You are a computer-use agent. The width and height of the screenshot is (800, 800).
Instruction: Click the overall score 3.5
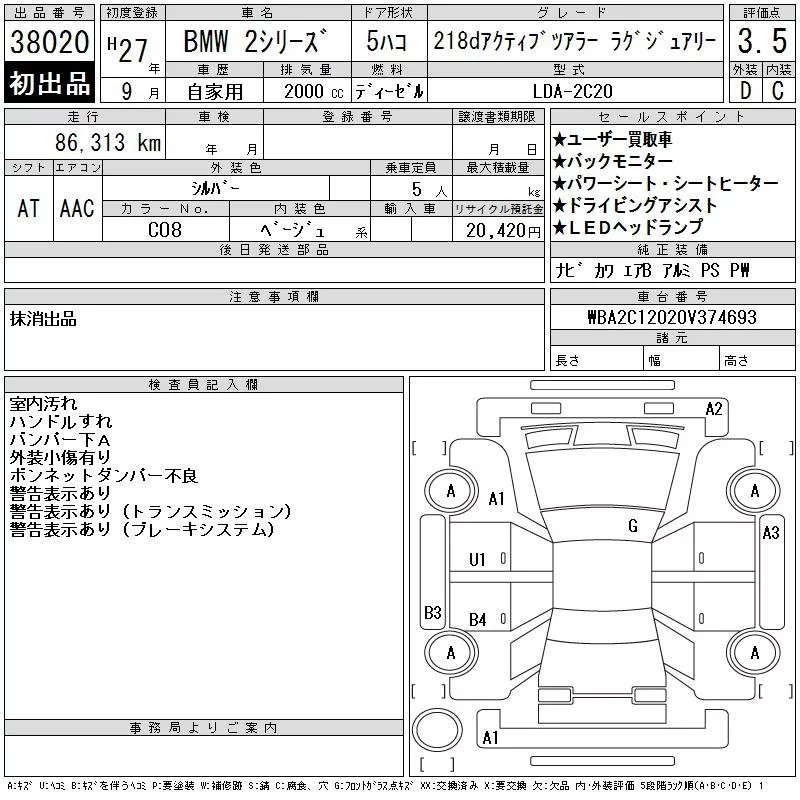(x=762, y=41)
